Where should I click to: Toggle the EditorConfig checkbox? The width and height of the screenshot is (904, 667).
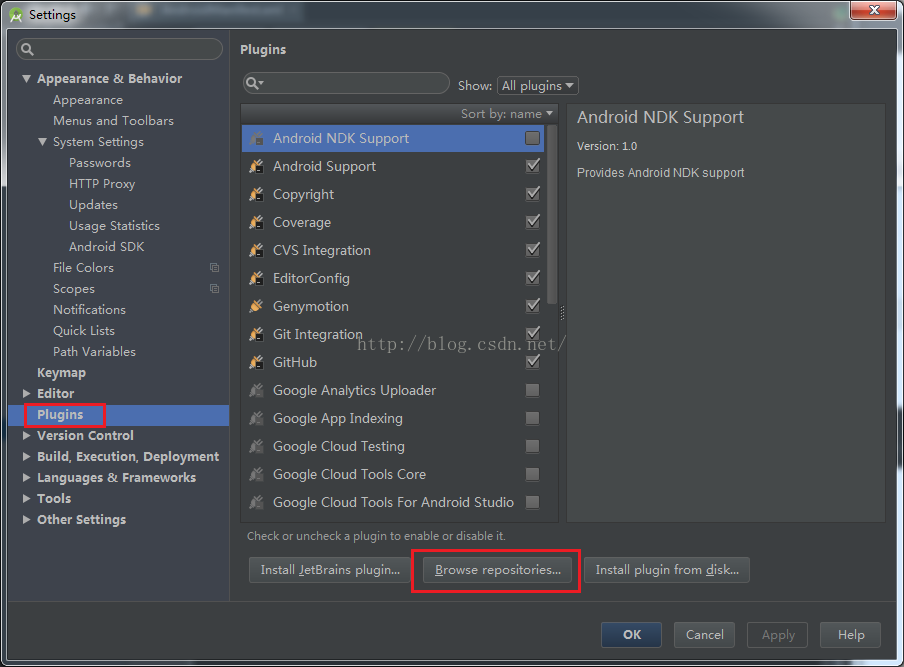tap(533, 278)
